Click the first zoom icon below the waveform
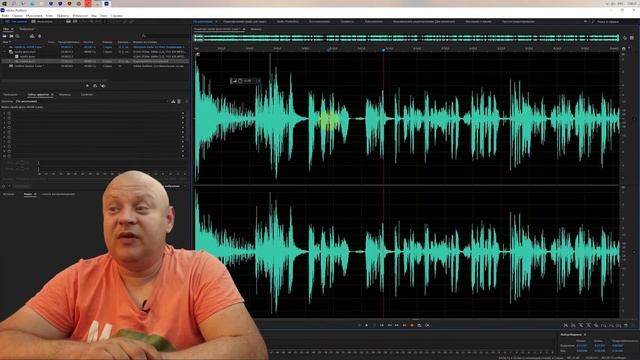This screenshot has height=360, width=640. click(x=566, y=325)
